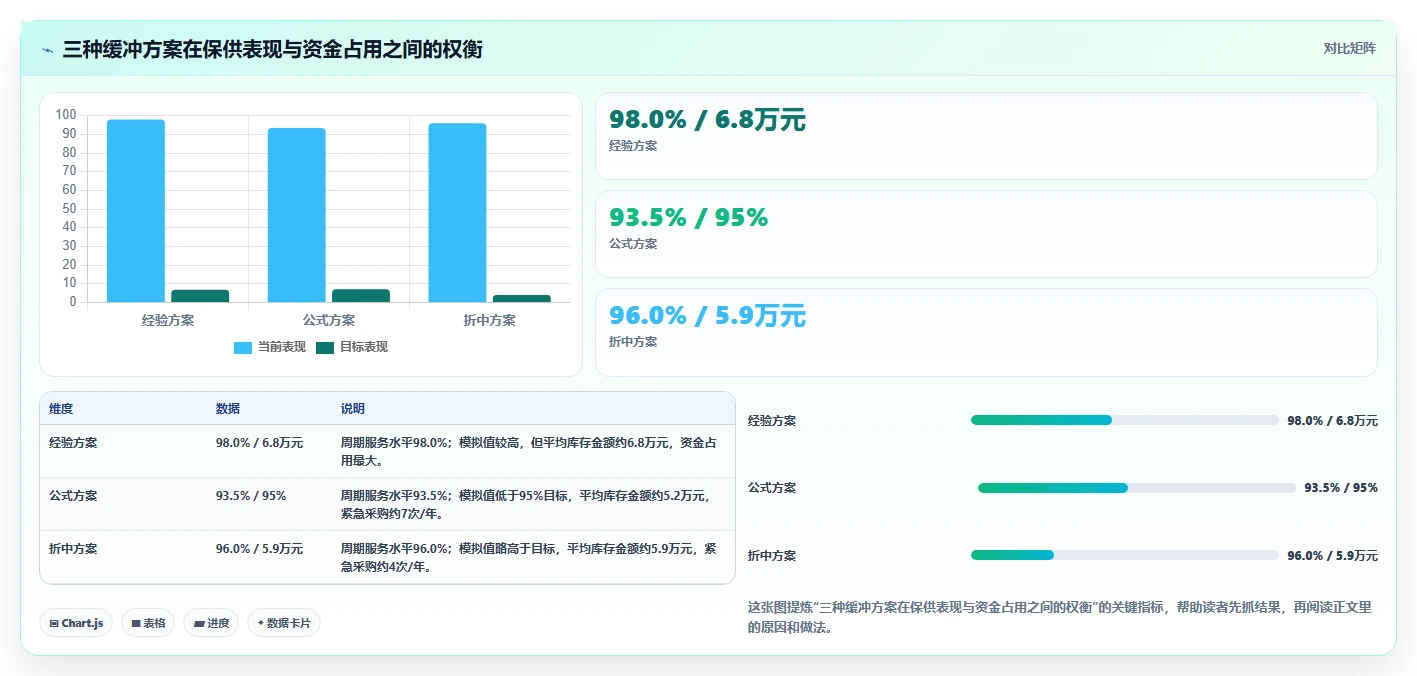Click the dark green 目标表现 legend box

coord(325,348)
